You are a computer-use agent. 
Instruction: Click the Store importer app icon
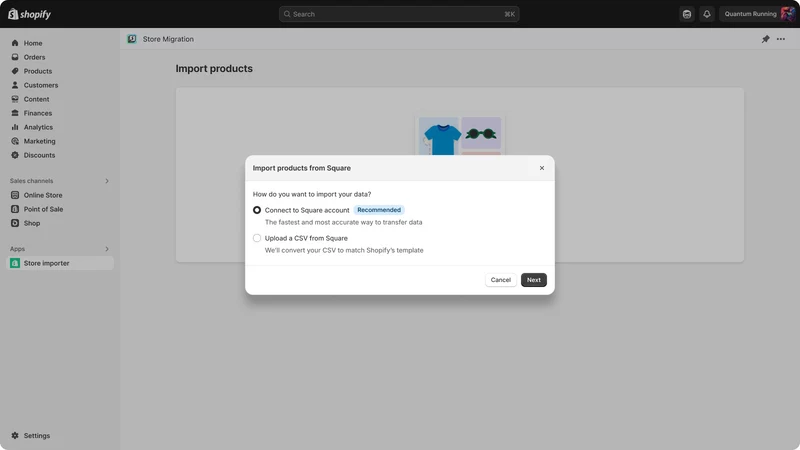point(15,263)
